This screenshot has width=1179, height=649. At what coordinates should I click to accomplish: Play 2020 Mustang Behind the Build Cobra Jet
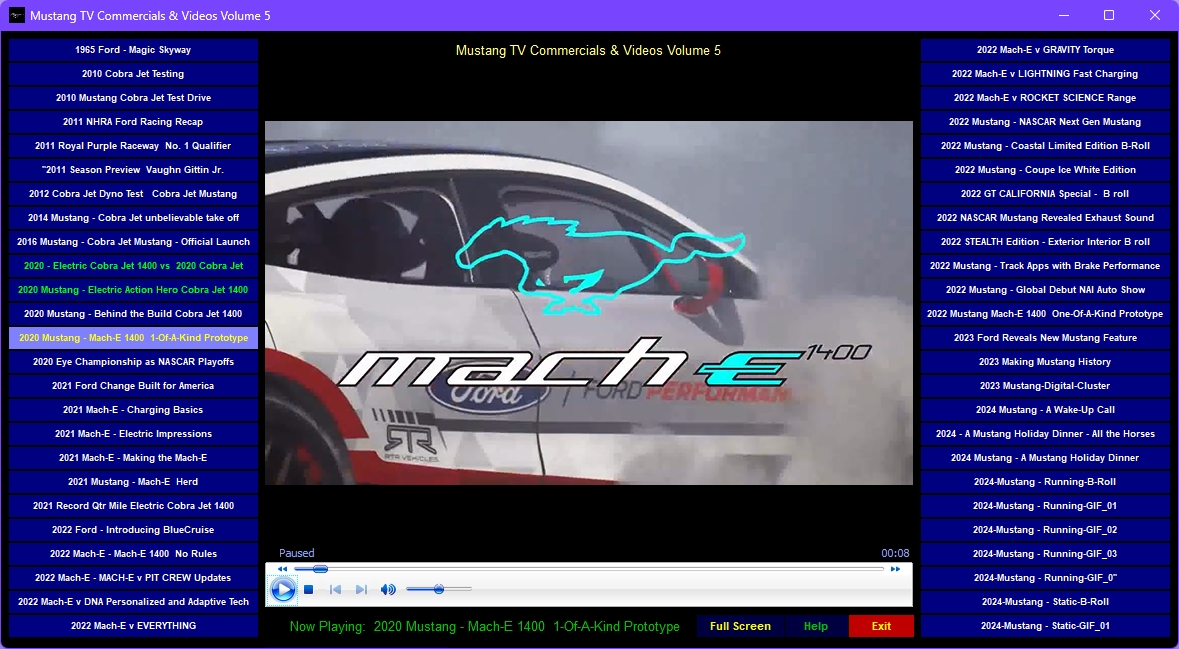pyautogui.click(x=133, y=314)
